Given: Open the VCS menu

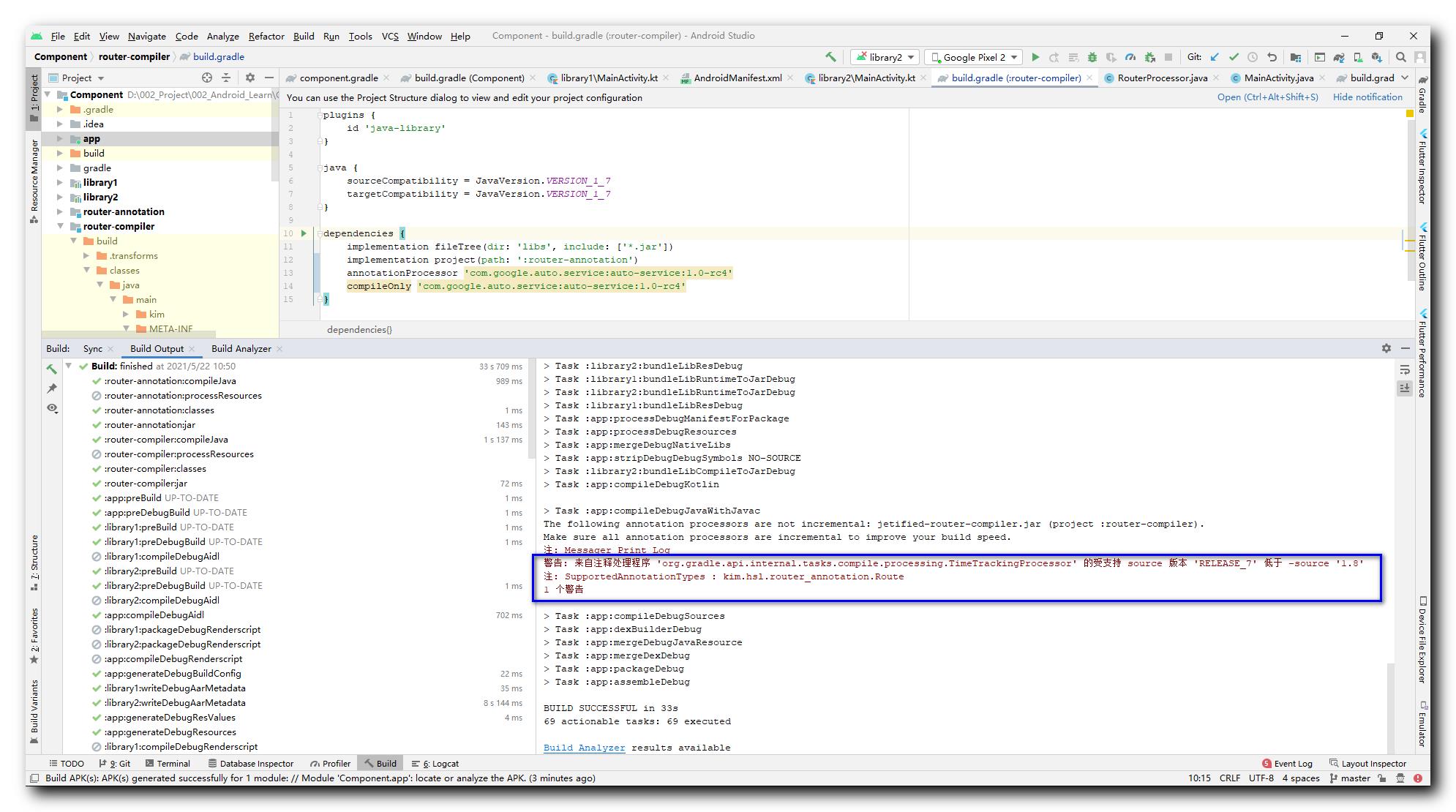Looking at the screenshot, I should (390, 36).
